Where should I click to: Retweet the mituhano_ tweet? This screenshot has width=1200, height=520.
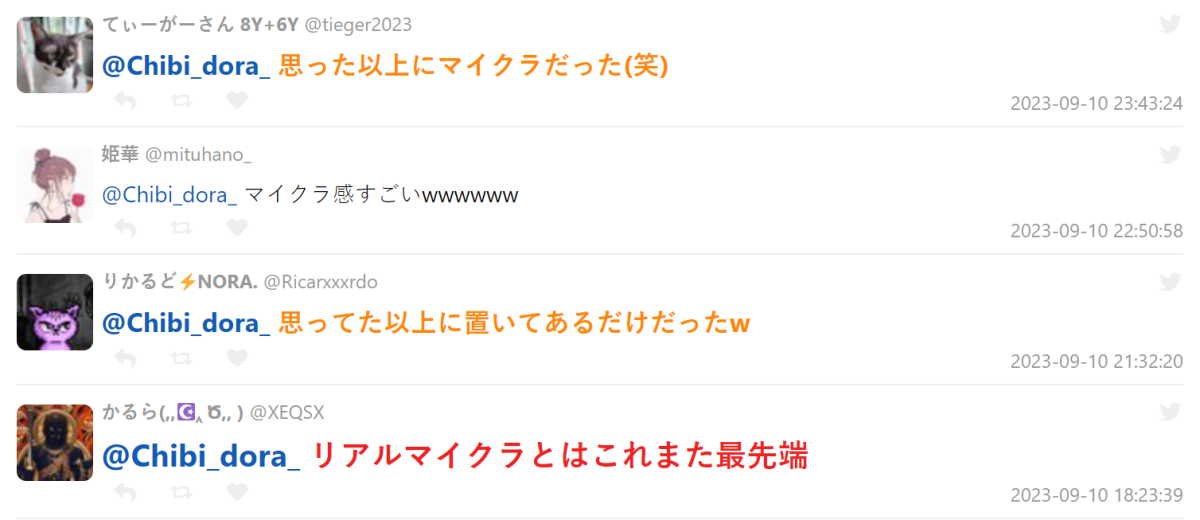tap(181, 228)
